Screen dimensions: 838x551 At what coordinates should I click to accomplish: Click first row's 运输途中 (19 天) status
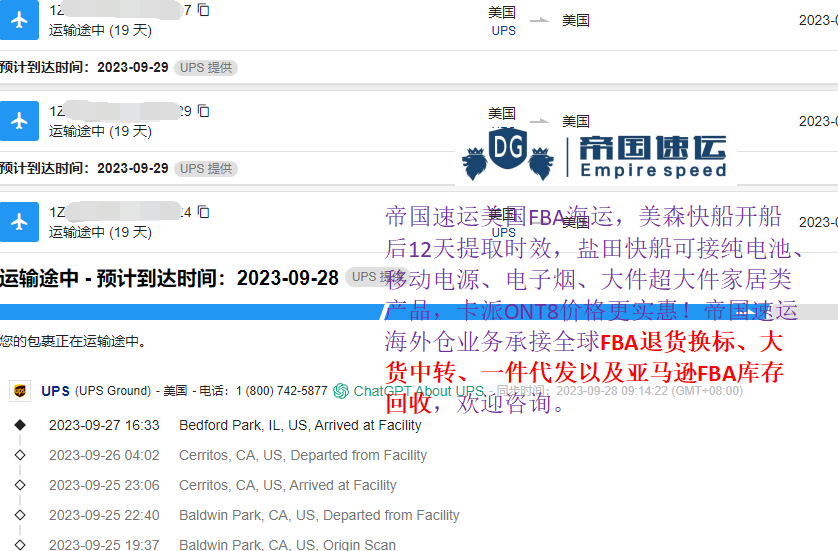(100, 30)
